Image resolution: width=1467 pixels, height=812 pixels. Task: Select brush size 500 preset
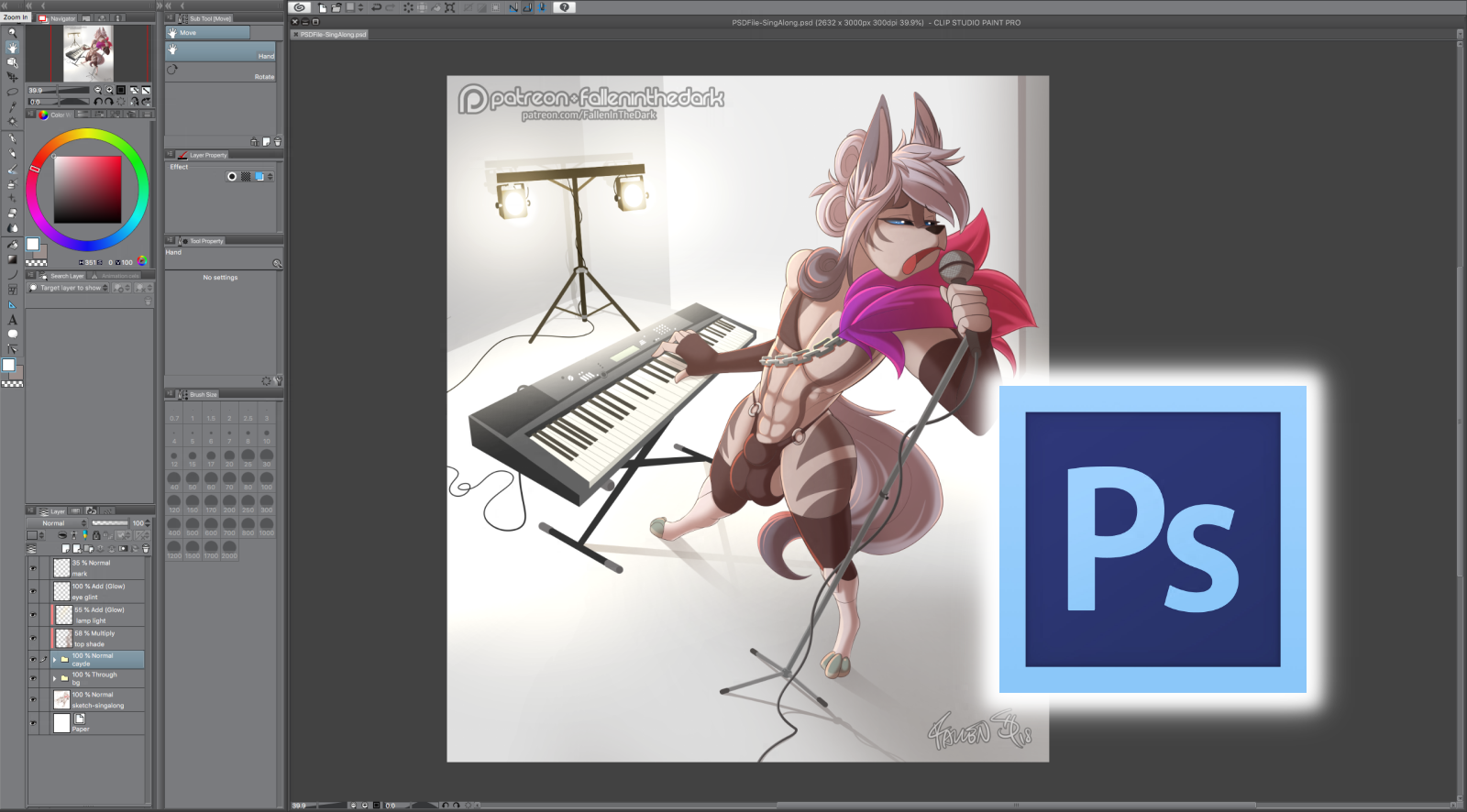pyautogui.click(x=193, y=526)
